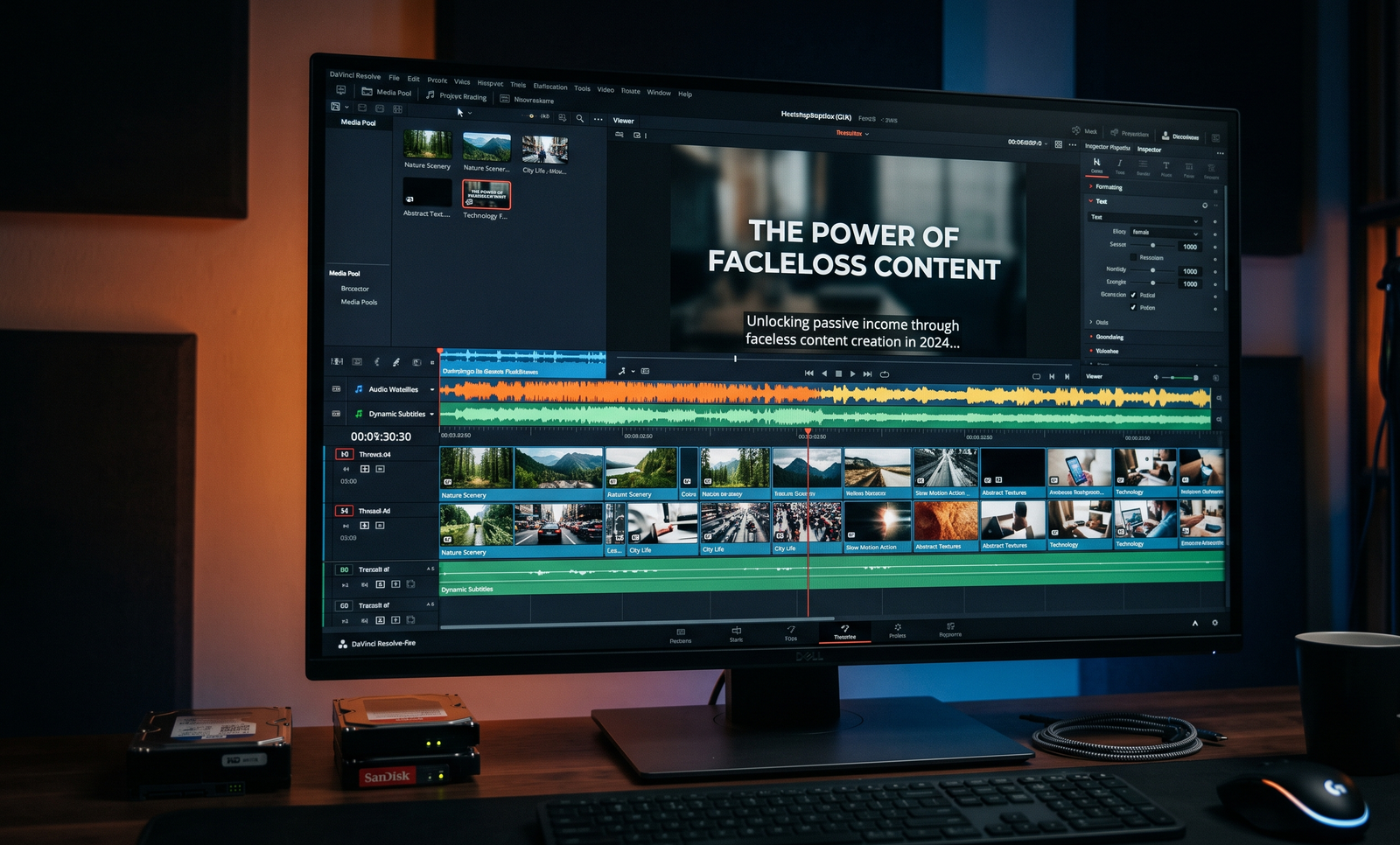Viewport: 1400px width, 845px height.
Task: Click the loop icon in the viewer transport
Action: tap(885, 374)
